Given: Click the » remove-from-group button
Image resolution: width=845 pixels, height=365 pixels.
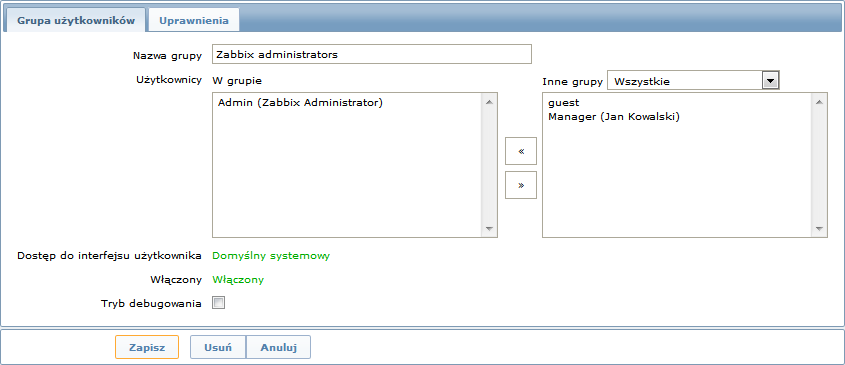Looking at the screenshot, I should [x=521, y=185].
